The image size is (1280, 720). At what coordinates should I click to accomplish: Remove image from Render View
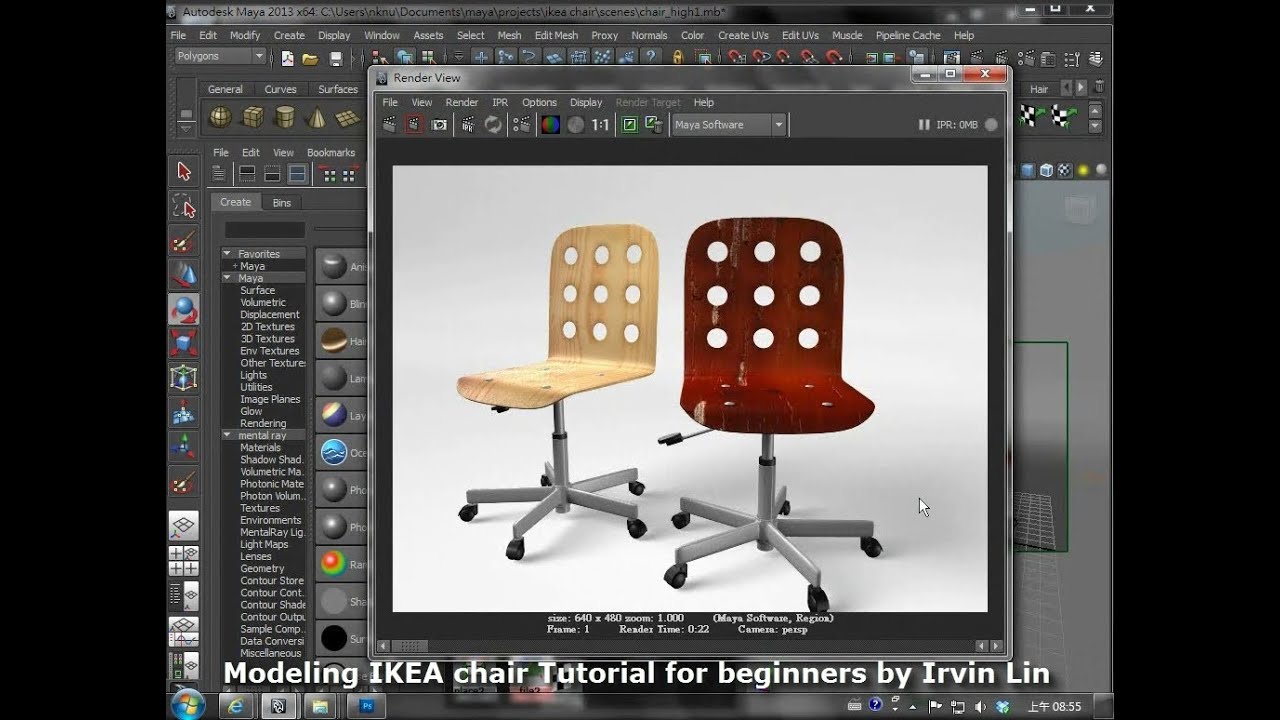tap(654, 125)
